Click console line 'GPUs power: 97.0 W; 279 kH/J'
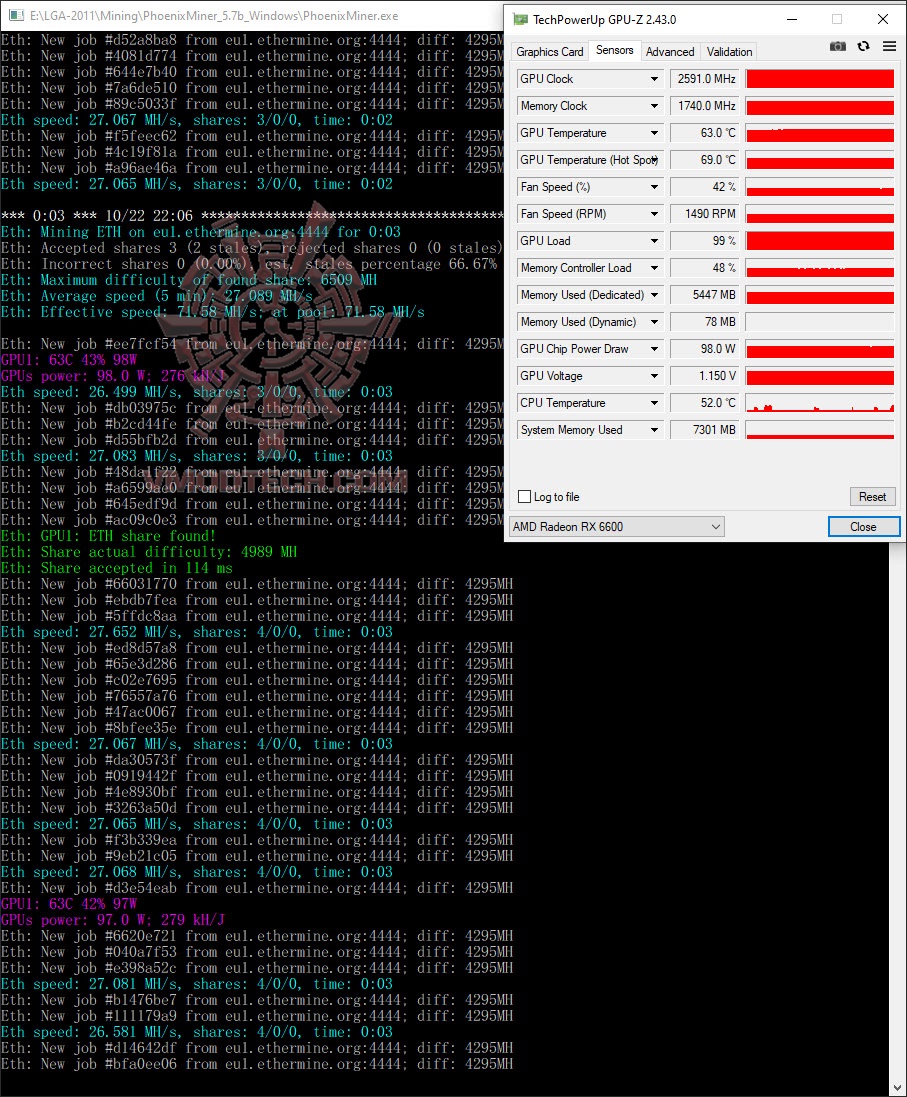The width and height of the screenshot is (907, 1097). (113, 921)
